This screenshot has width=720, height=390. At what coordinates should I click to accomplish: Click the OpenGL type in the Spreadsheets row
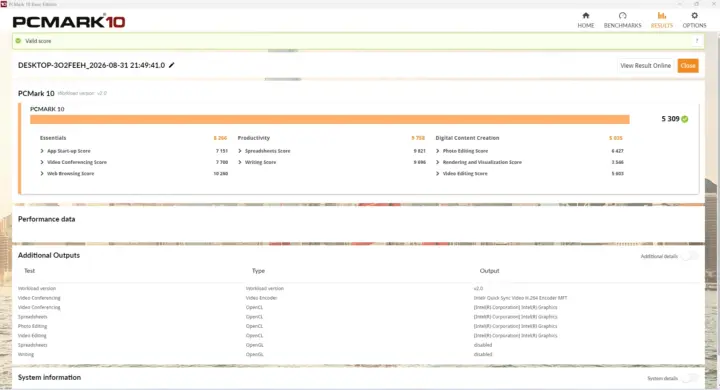(x=254, y=345)
